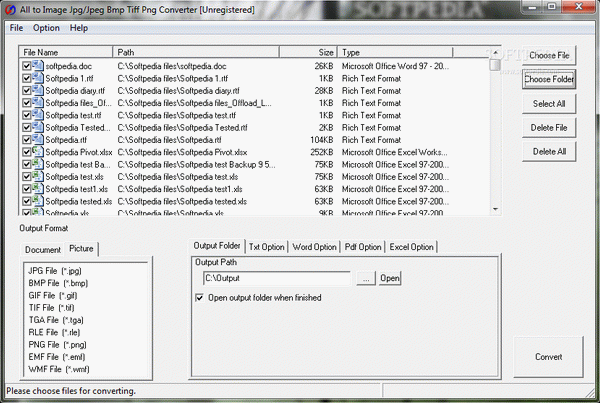Screen dimensions: 600x403
Task: Select GIF File (*.gif) format
Action: (x=53, y=295)
